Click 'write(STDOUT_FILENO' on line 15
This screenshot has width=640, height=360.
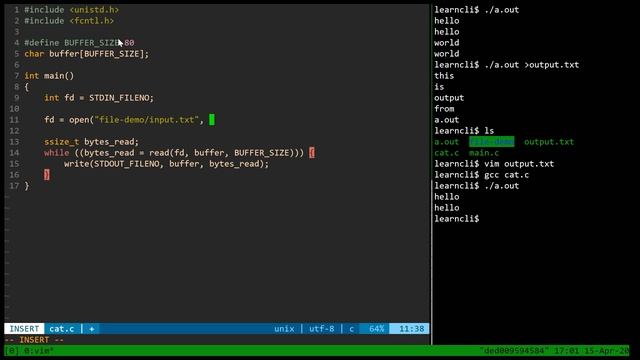pos(111,164)
